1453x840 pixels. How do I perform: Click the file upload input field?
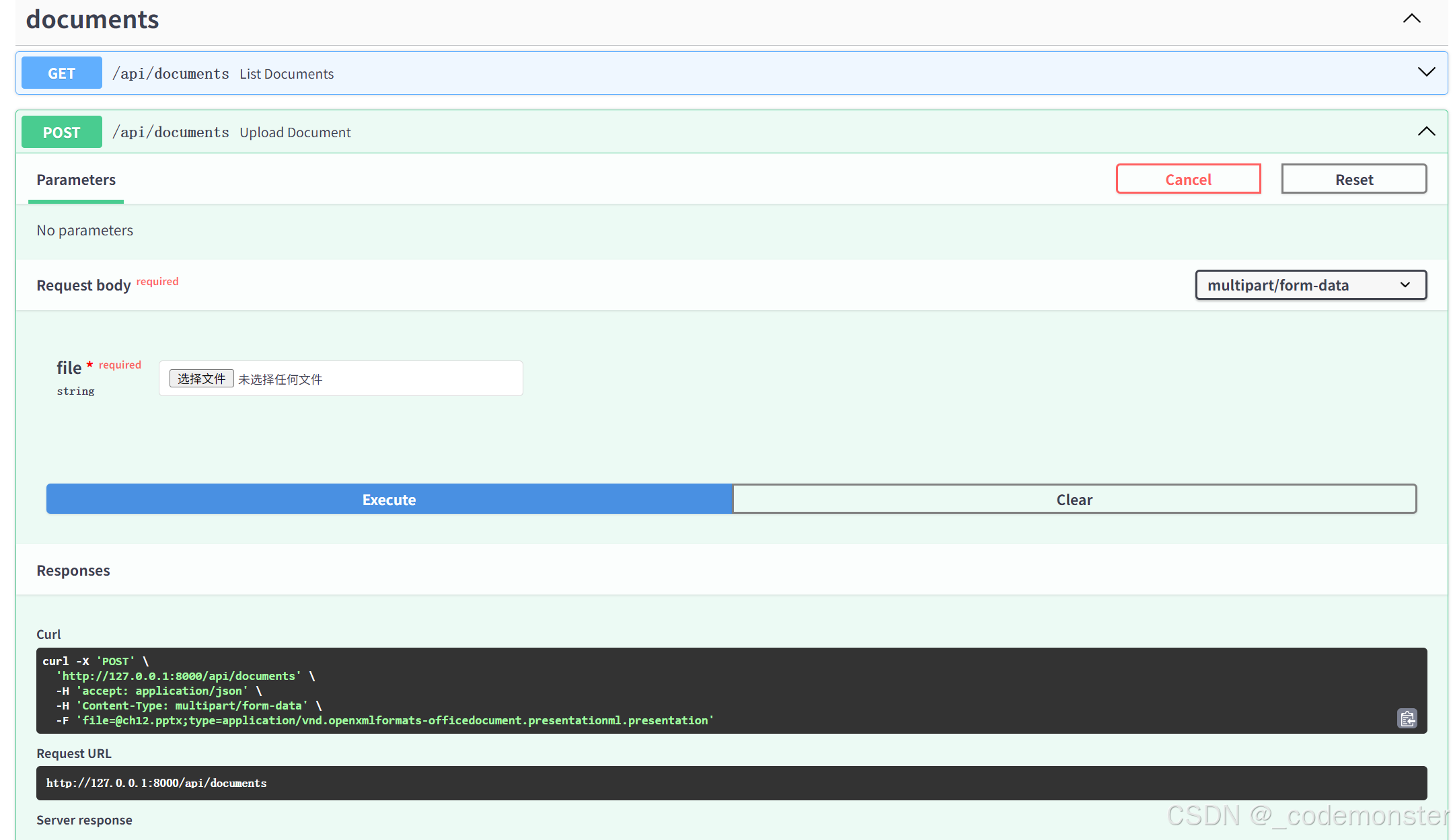(341, 379)
